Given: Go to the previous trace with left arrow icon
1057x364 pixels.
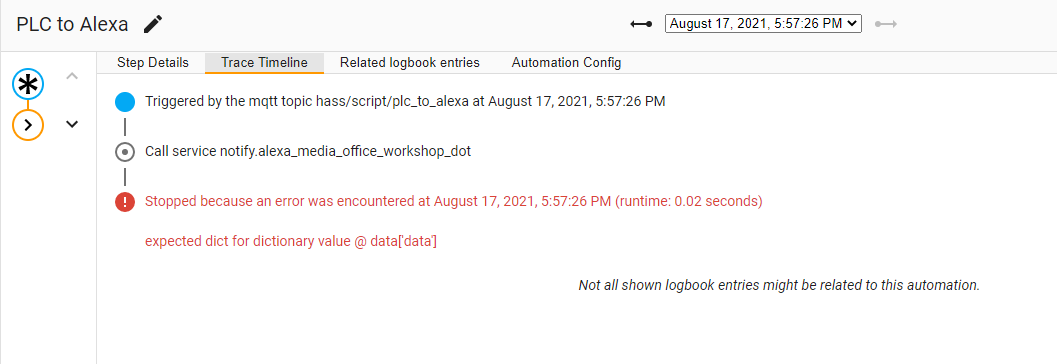Looking at the screenshot, I should 641,24.
